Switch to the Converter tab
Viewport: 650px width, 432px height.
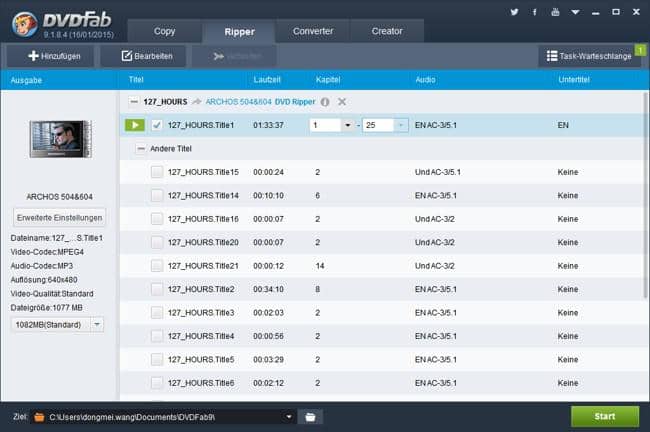(x=313, y=31)
